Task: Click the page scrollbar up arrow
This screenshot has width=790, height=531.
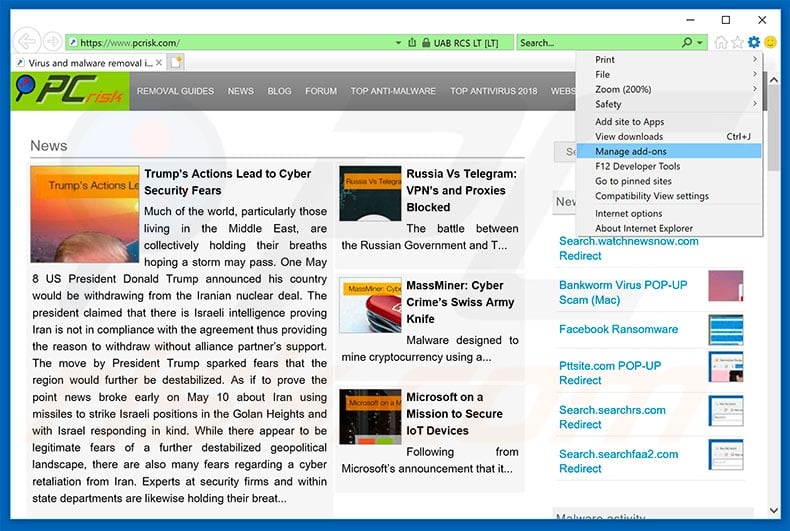Action: point(774,80)
